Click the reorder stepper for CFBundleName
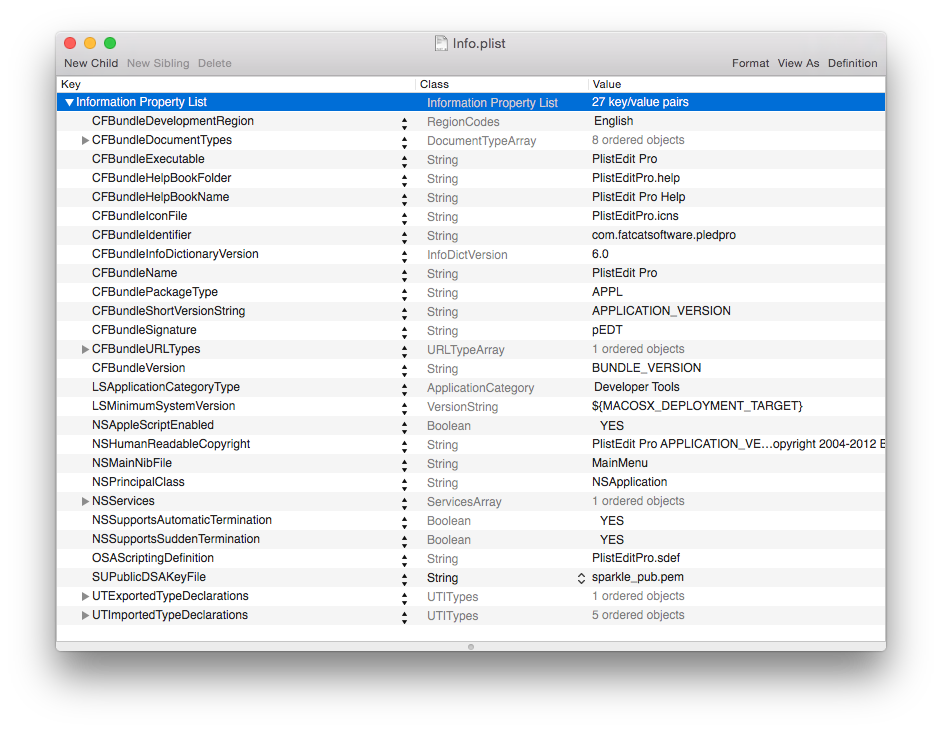 coord(404,275)
